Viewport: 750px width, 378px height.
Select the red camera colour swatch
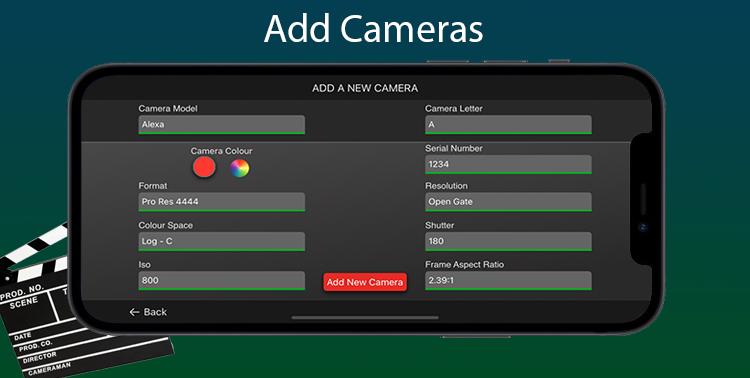pos(204,167)
